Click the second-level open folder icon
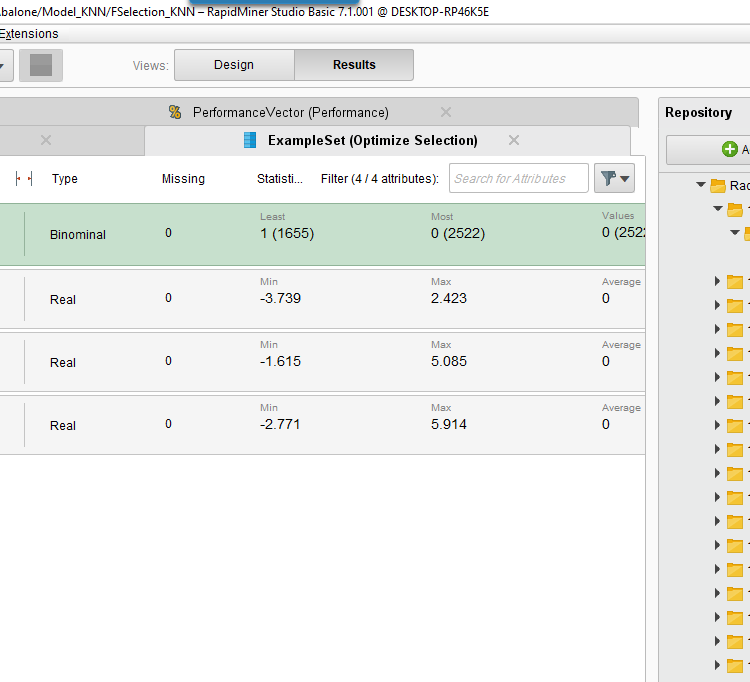 tap(735, 209)
